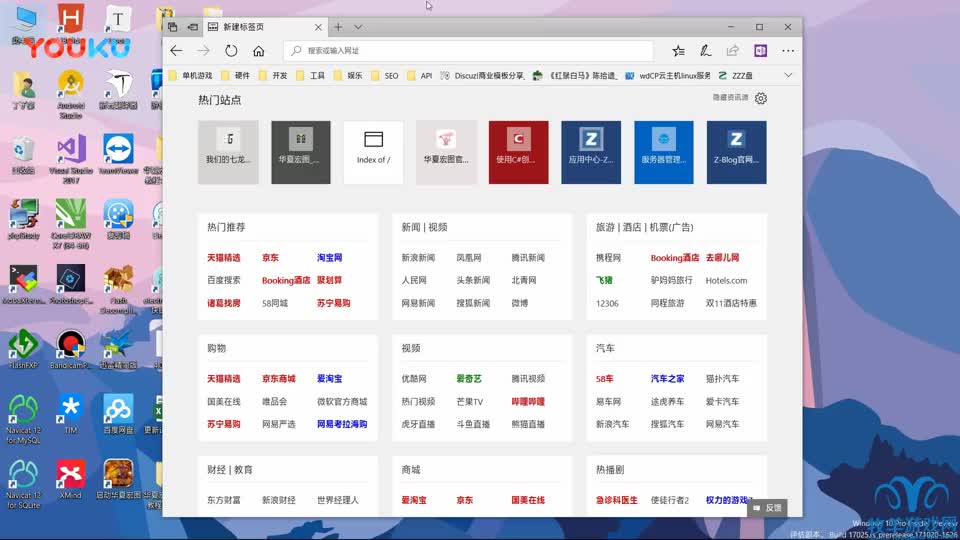Open the 工具 favorites folder
The height and width of the screenshot is (540, 960).
click(x=310, y=76)
